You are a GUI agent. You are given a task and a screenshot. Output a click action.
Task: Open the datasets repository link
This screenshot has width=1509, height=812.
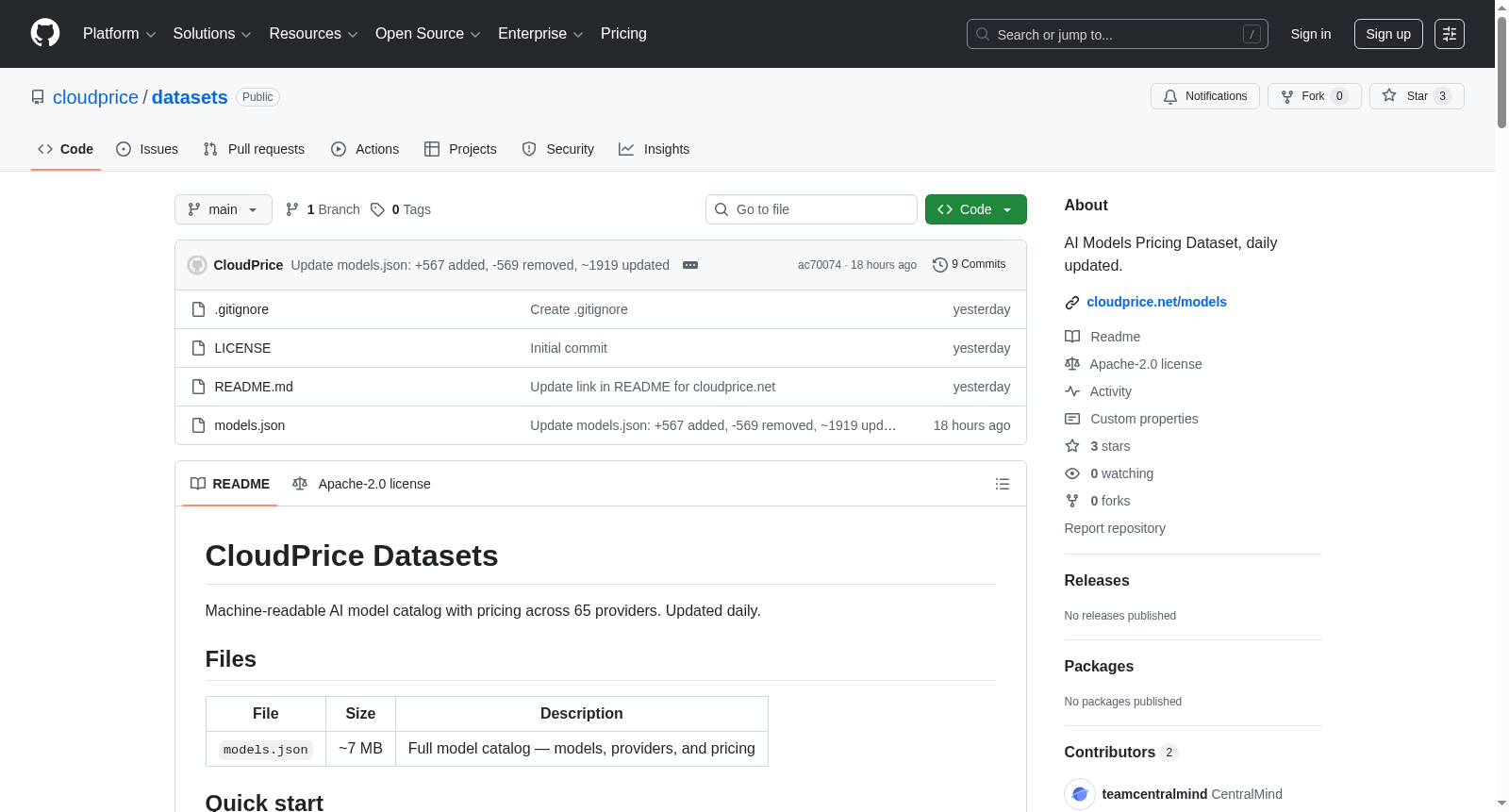pos(190,97)
